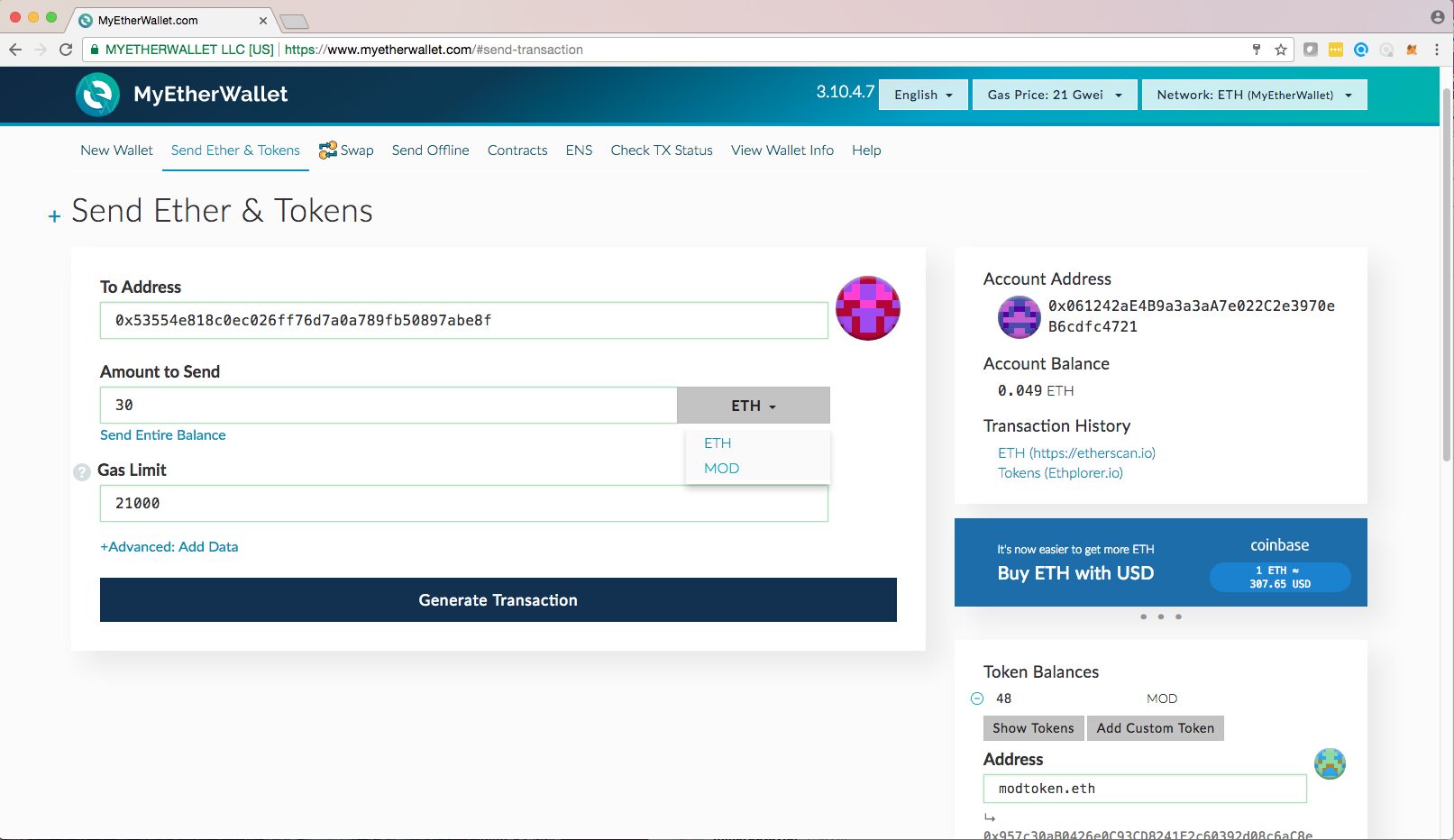Open the MetaMask fox extension
Image resolution: width=1454 pixels, height=840 pixels.
tap(1412, 50)
